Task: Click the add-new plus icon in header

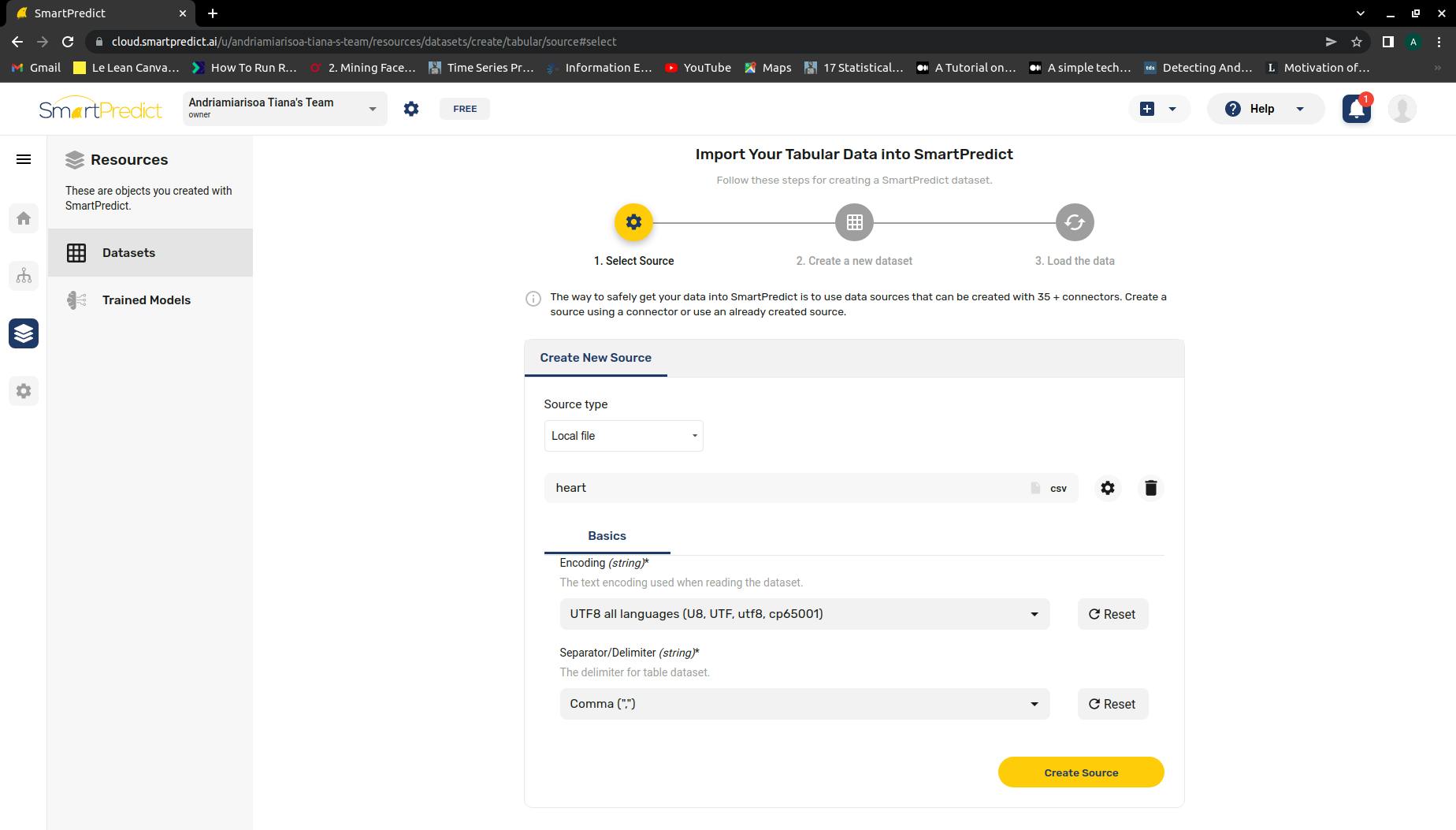Action: (x=1147, y=109)
